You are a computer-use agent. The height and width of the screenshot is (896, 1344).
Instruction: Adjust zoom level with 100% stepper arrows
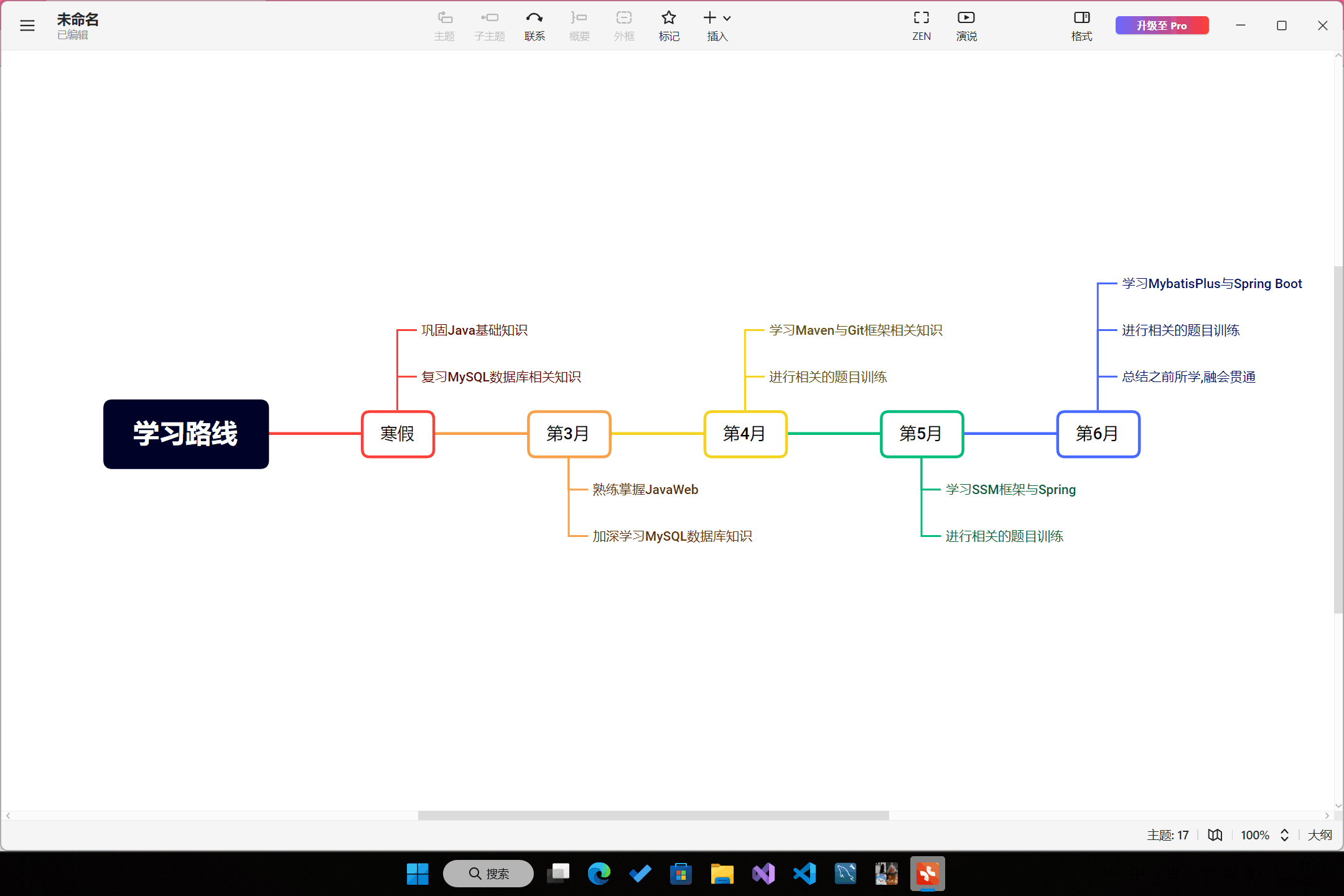click(1284, 835)
